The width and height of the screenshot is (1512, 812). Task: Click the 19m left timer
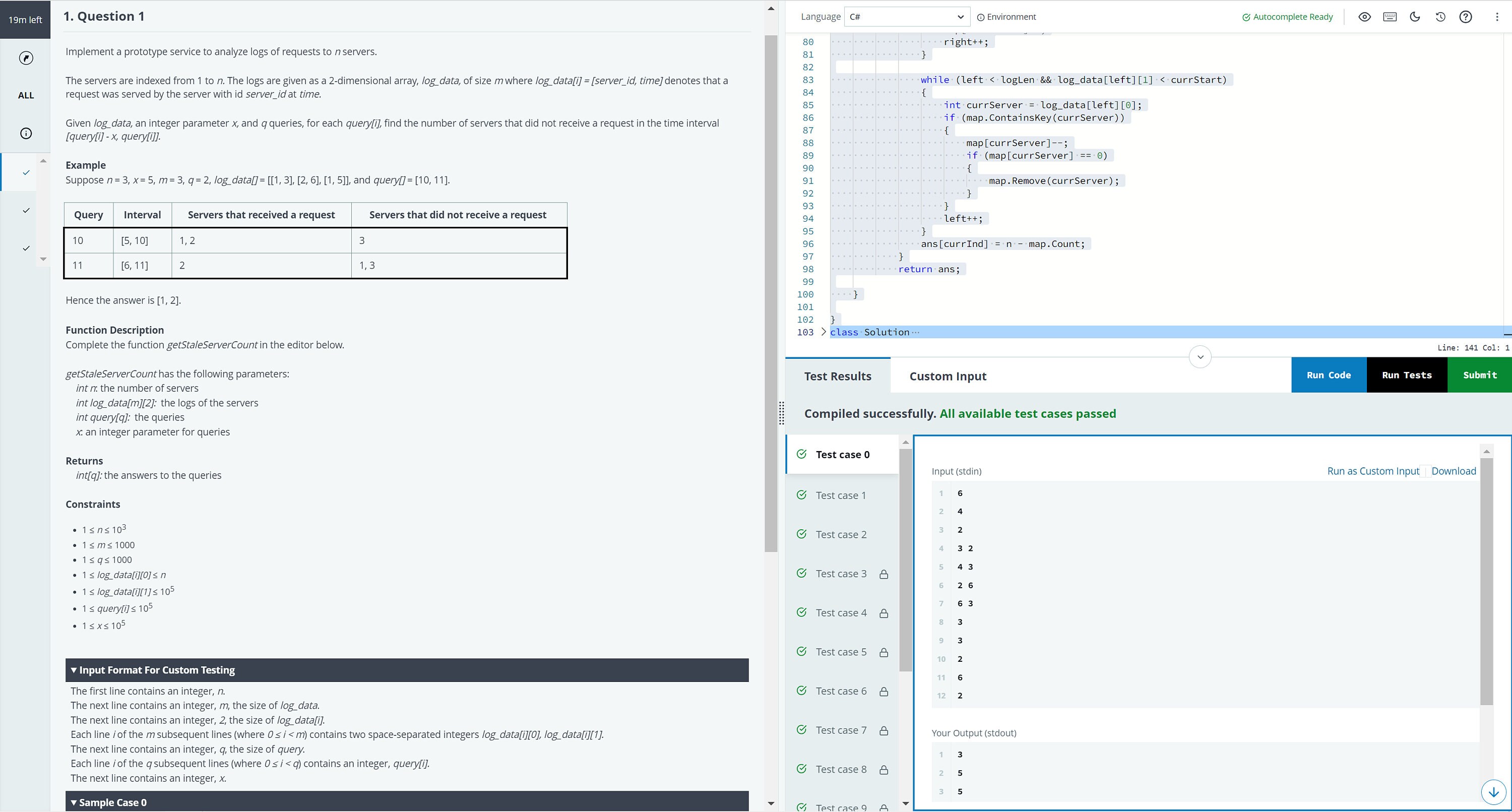coord(25,19)
